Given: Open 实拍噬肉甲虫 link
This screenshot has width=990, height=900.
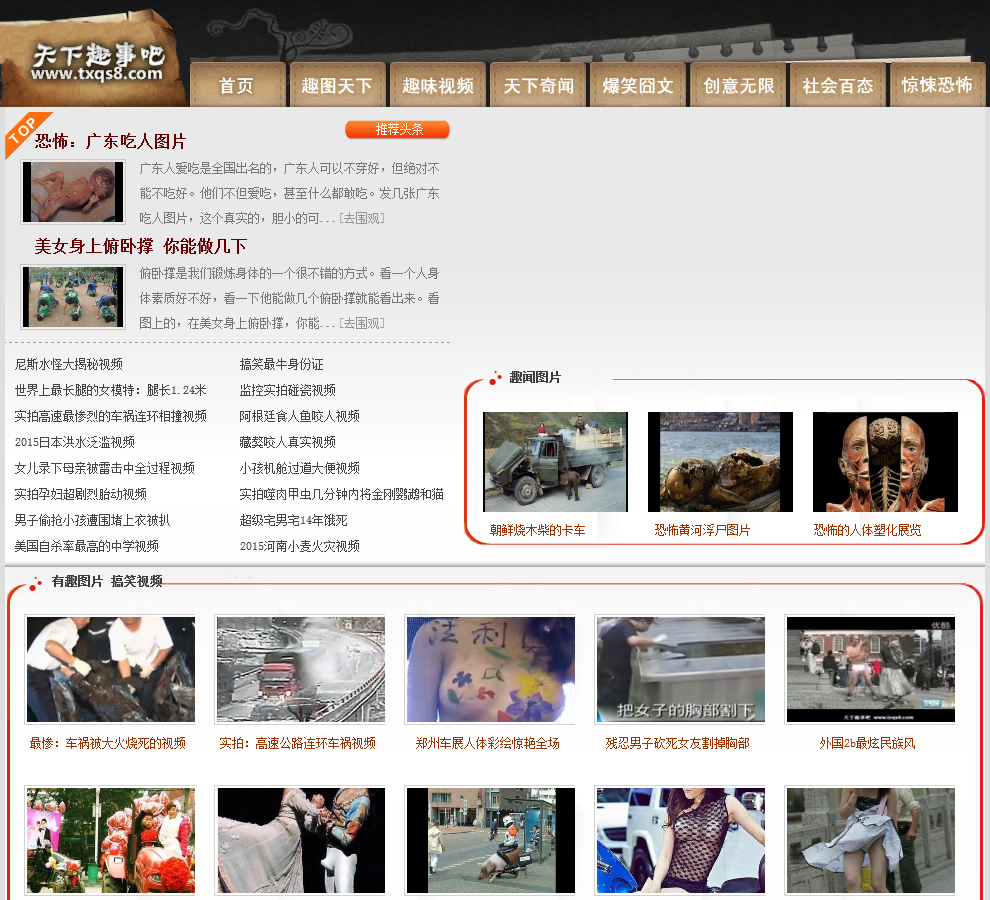Looking at the screenshot, I should click(342, 494).
